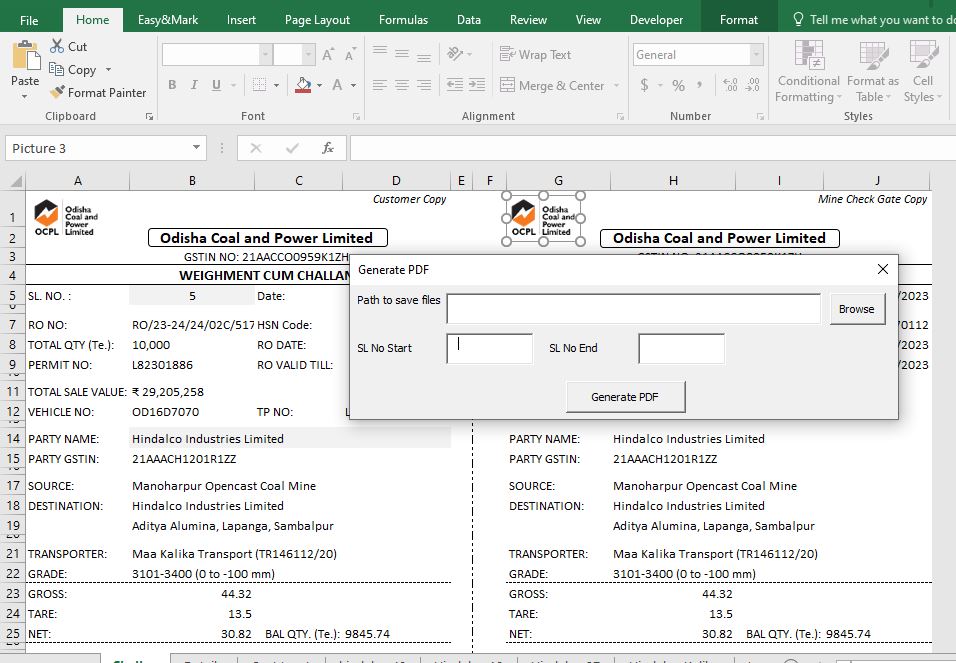
Task: Click the Cut scissors icon
Action: [x=58, y=46]
